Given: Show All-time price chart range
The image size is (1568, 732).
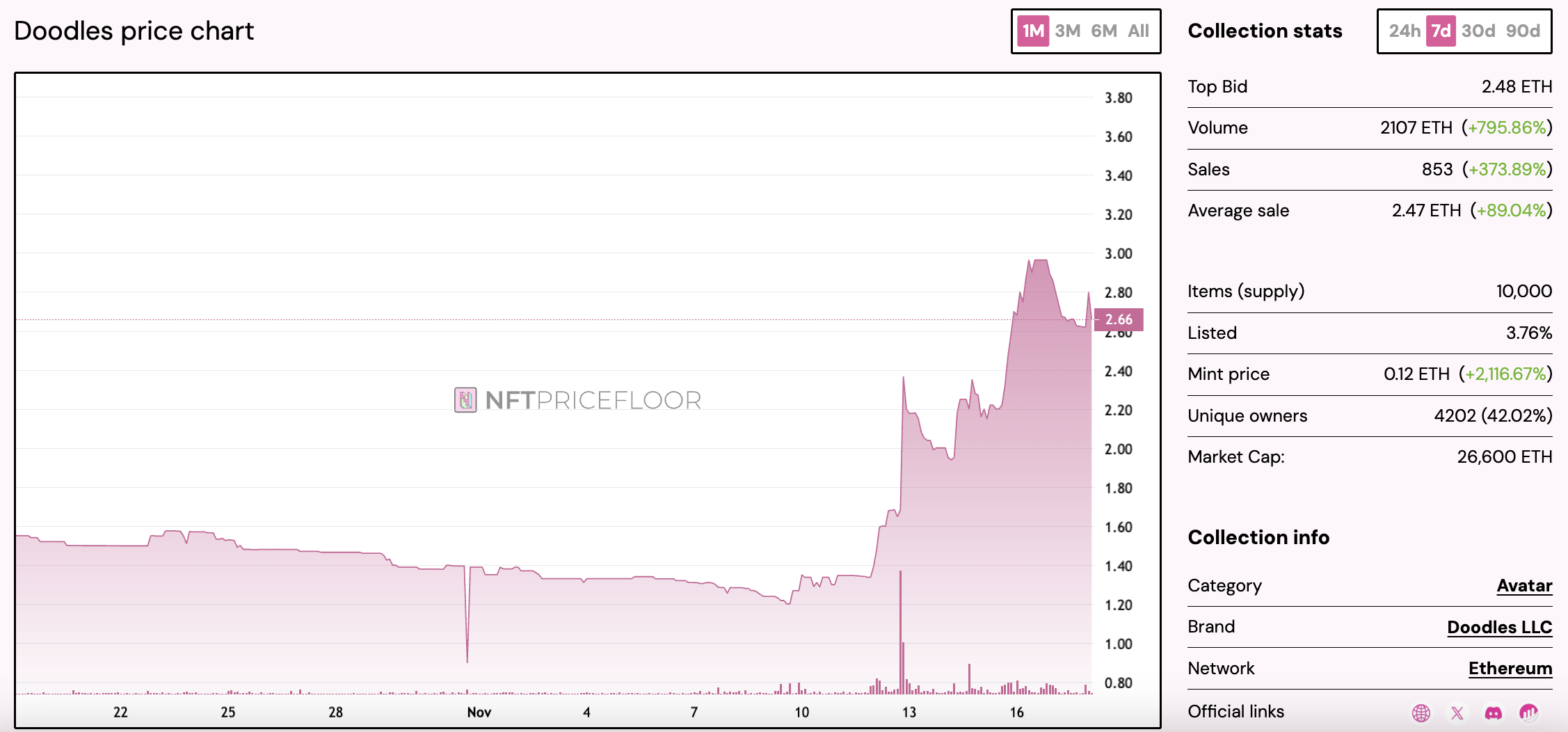Looking at the screenshot, I should pyautogui.click(x=1138, y=31).
